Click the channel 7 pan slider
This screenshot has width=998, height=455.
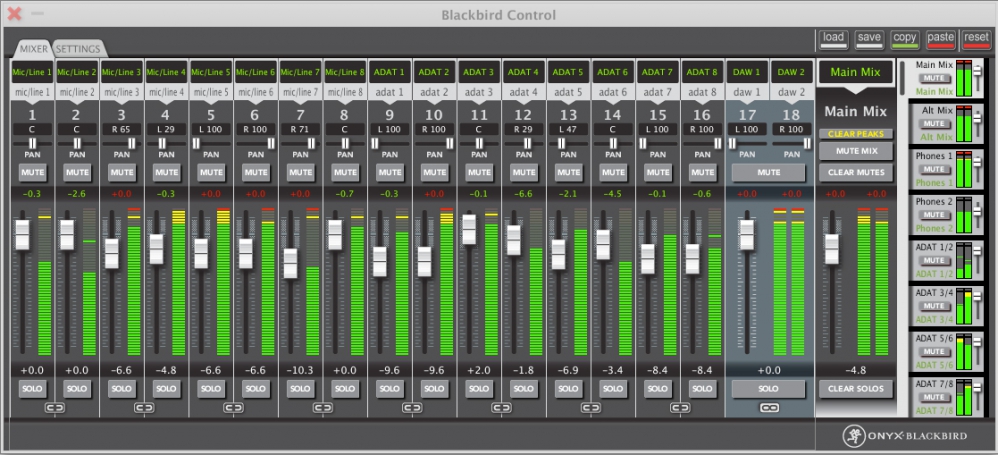pos(300,144)
